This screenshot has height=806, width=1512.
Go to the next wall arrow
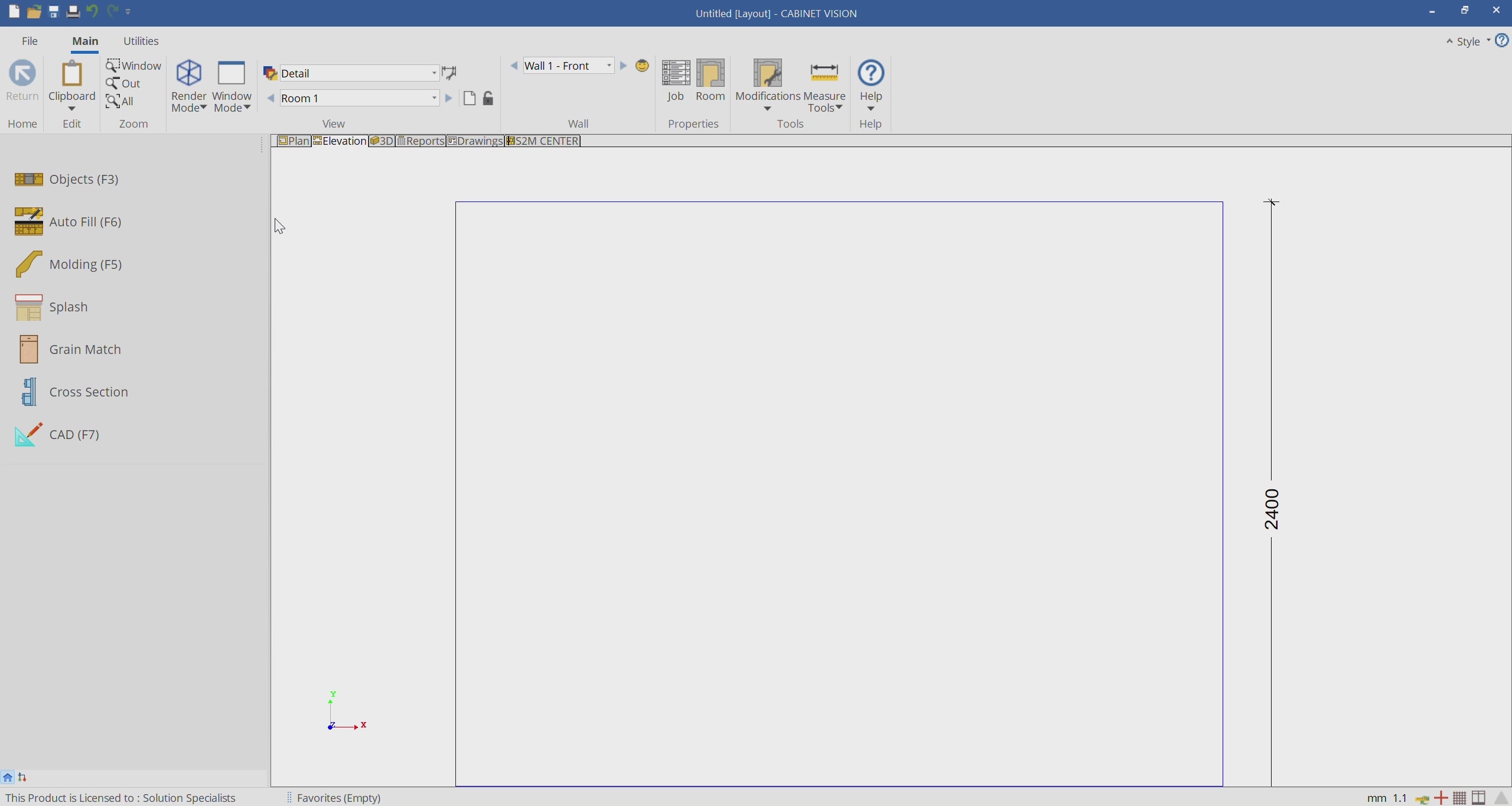click(623, 66)
